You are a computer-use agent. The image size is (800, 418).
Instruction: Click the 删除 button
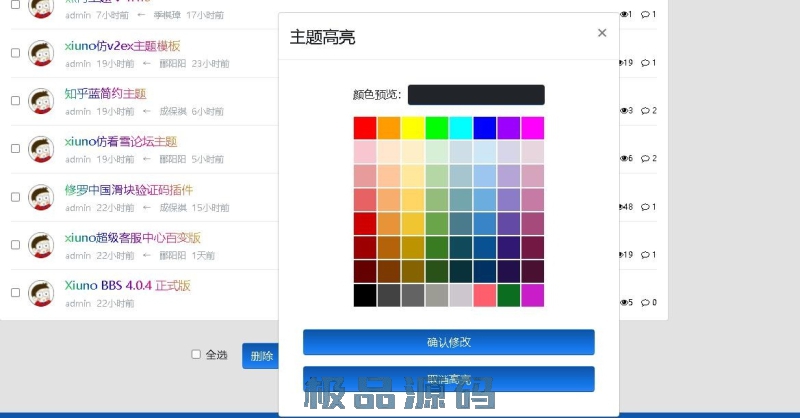pos(261,355)
